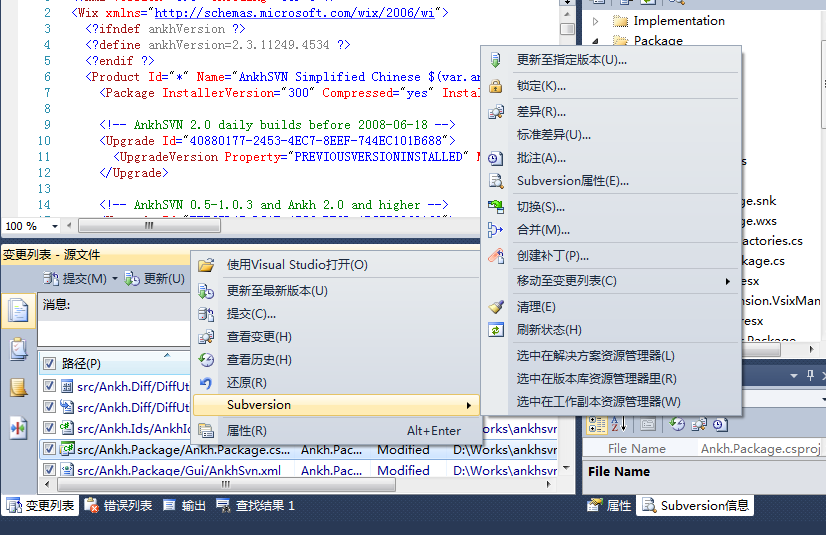Open the 100 % zoom dropdown
This screenshot has height=535, width=826.
[x=55, y=226]
